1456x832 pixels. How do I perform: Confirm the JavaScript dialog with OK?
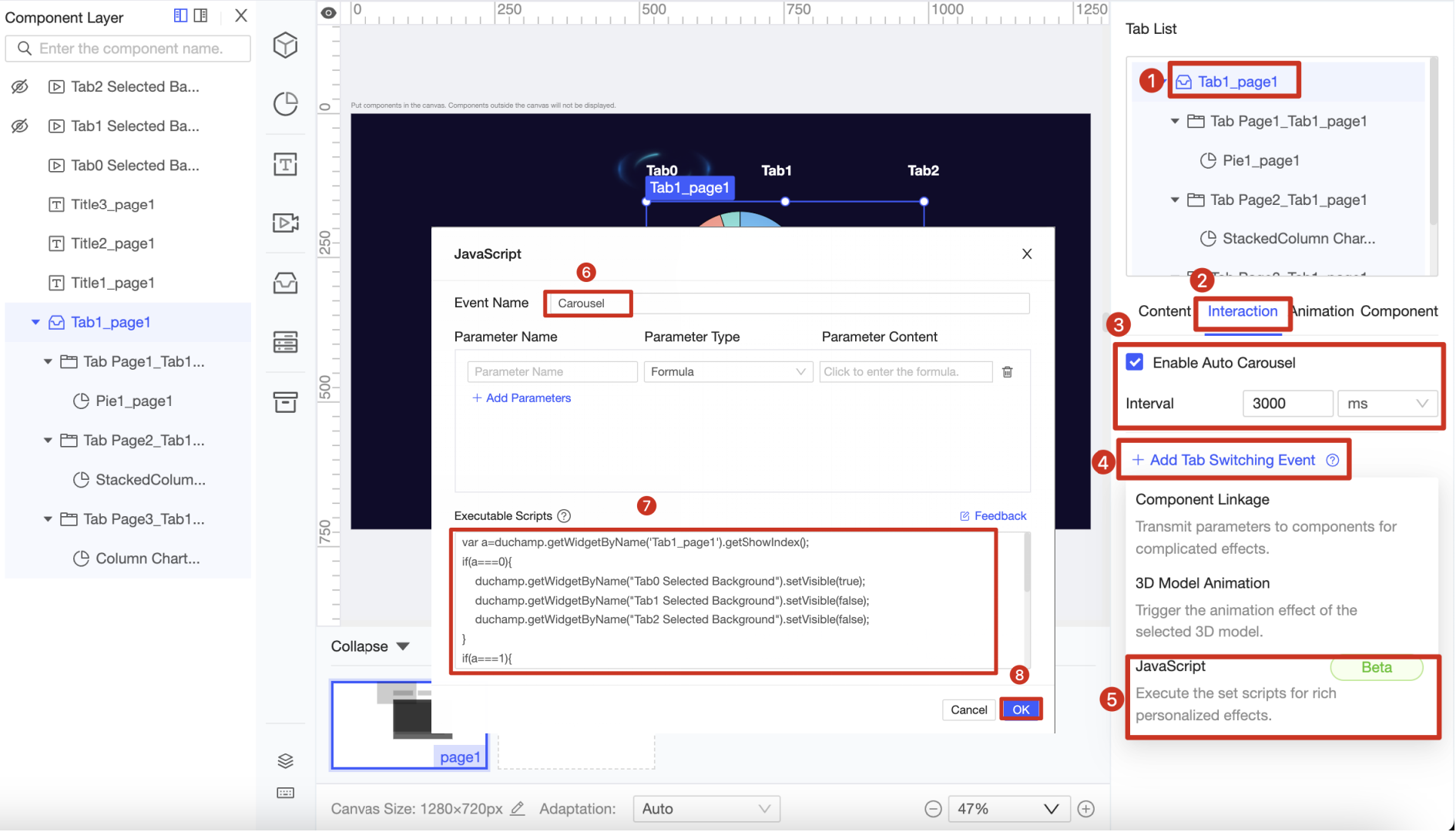[x=1021, y=709]
